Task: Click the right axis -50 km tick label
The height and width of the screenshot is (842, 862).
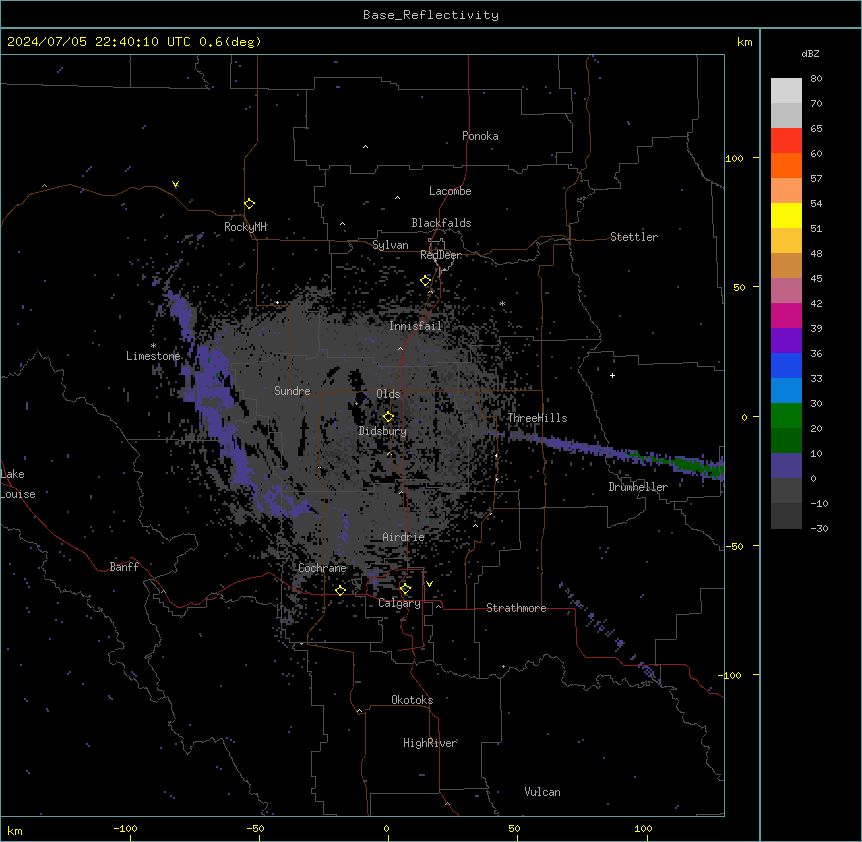Action: click(x=734, y=546)
